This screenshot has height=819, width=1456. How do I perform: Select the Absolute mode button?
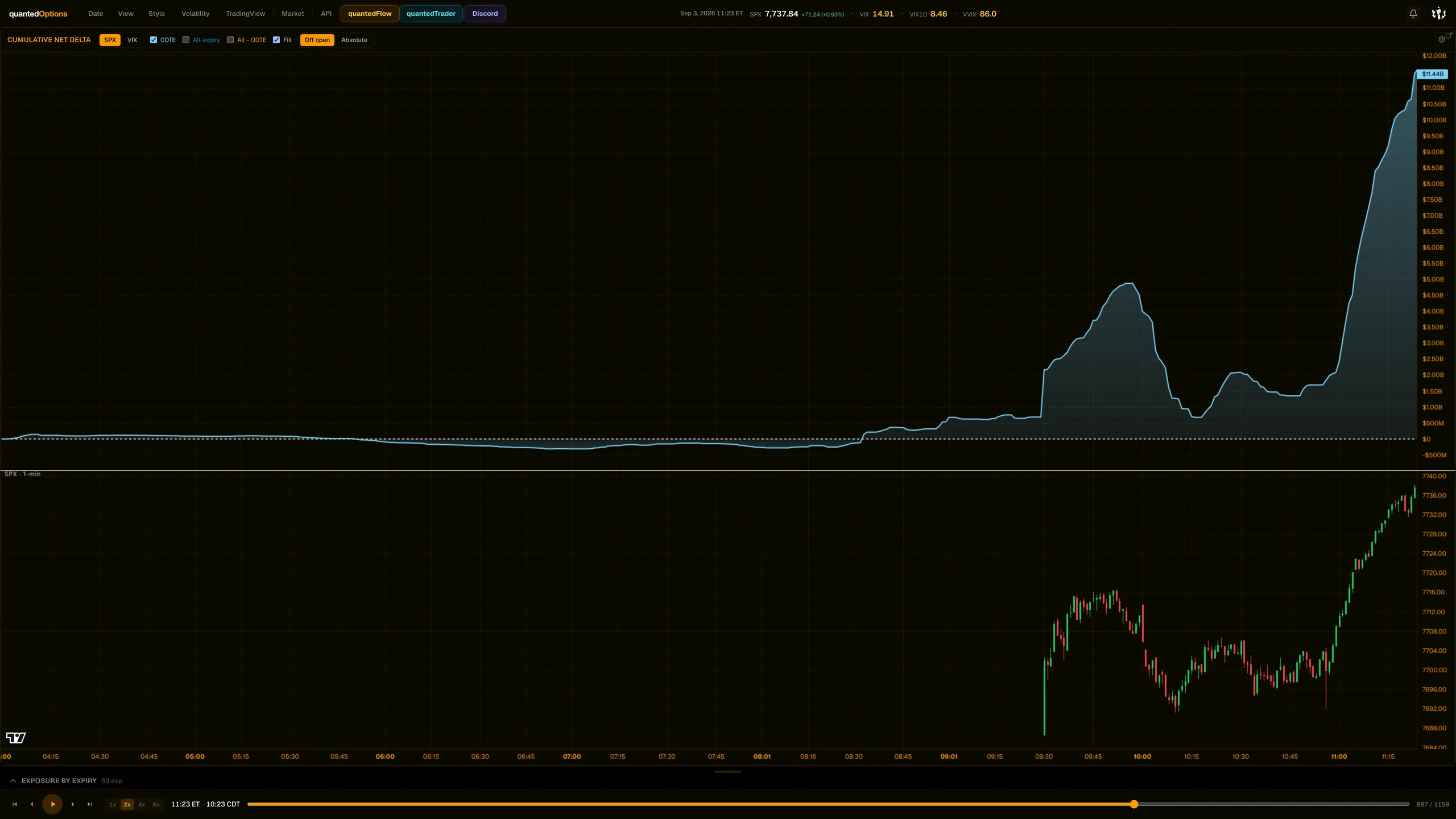(354, 40)
